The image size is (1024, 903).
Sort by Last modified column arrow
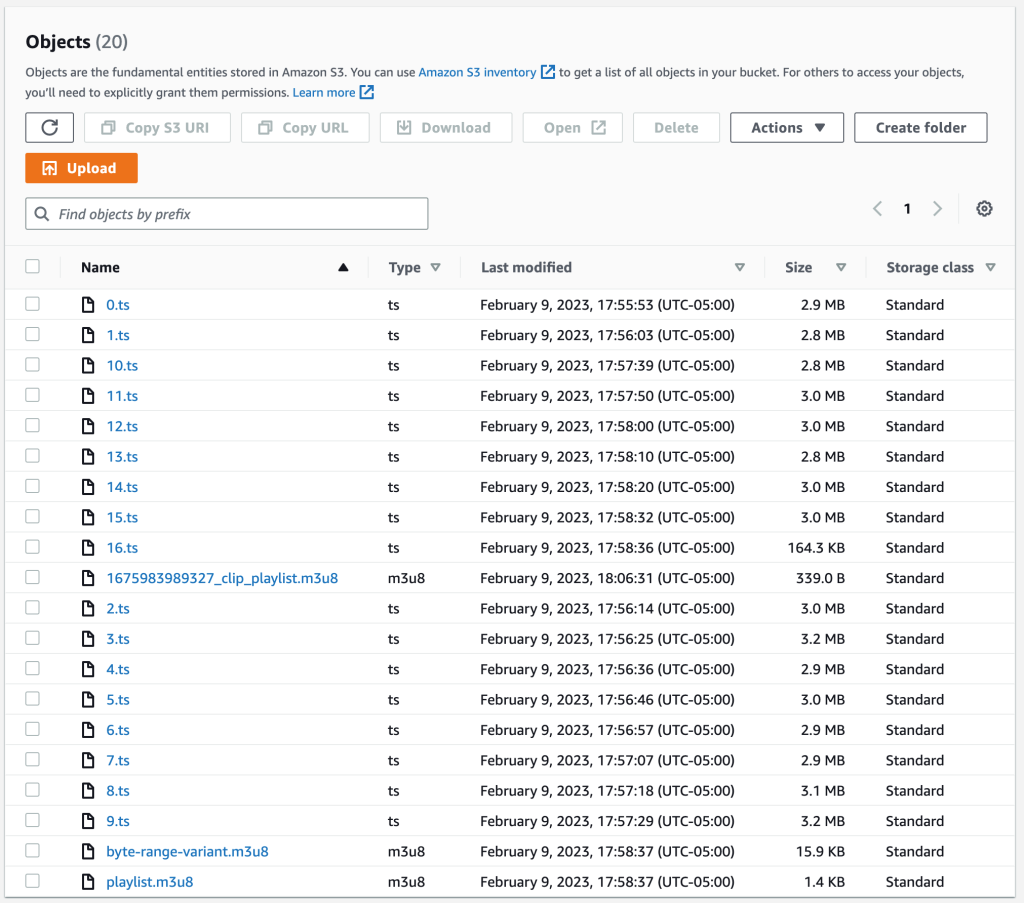pyautogui.click(x=740, y=267)
